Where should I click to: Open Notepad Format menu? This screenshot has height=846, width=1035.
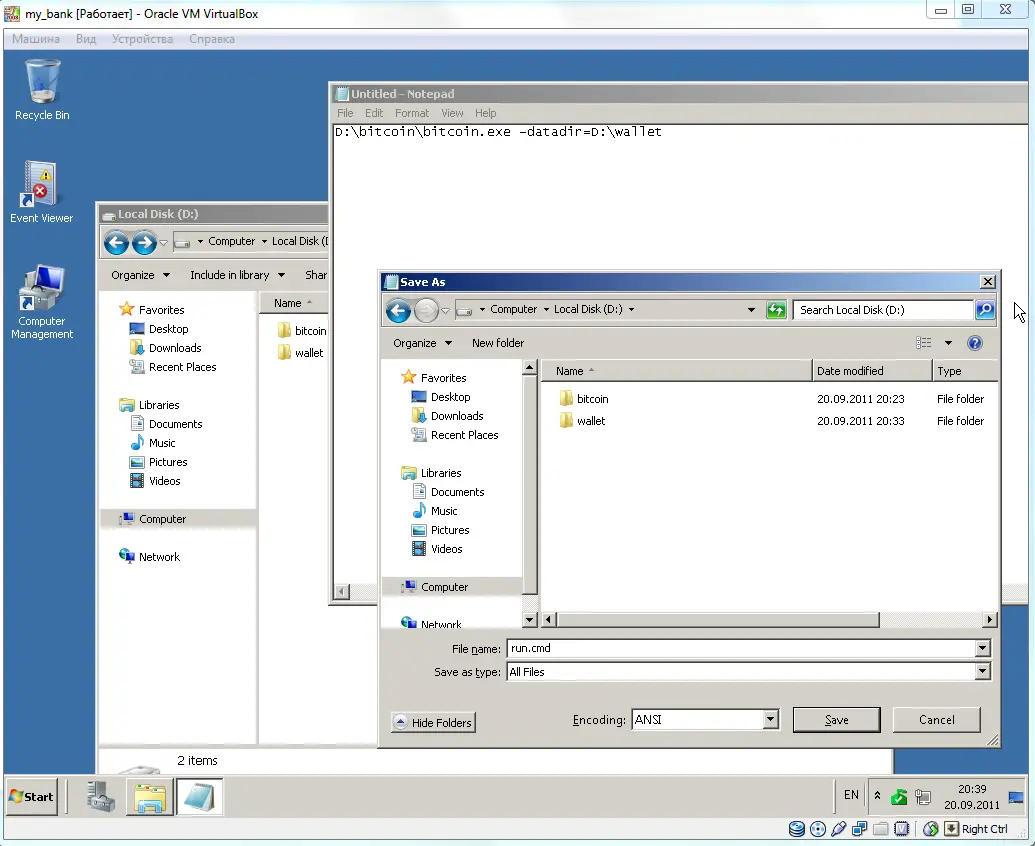coord(411,113)
